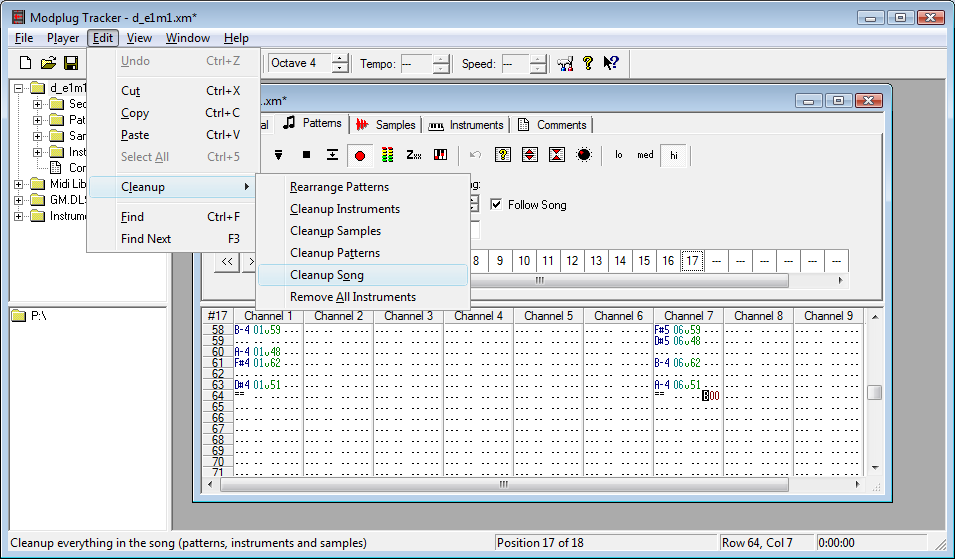955x559 pixels.
Task: Select order position 10
Action: 524,261
